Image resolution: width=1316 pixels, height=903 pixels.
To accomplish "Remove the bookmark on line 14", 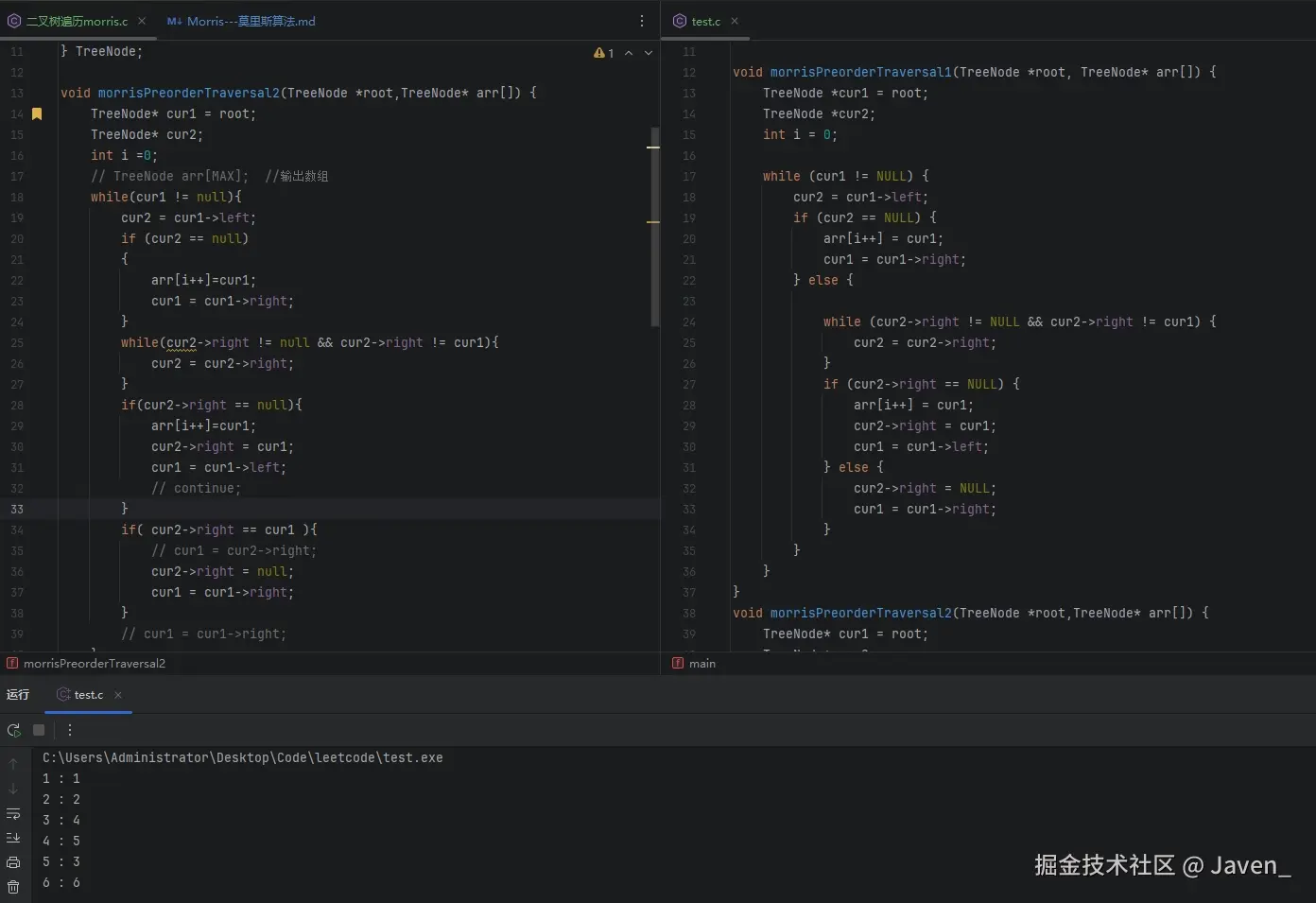I will coord(37,113).
